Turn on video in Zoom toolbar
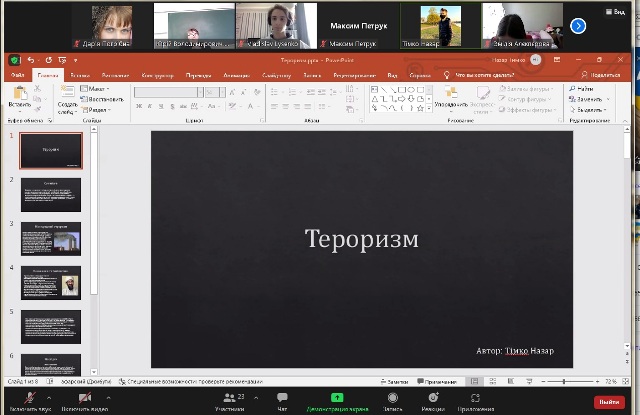 [85, 398]
